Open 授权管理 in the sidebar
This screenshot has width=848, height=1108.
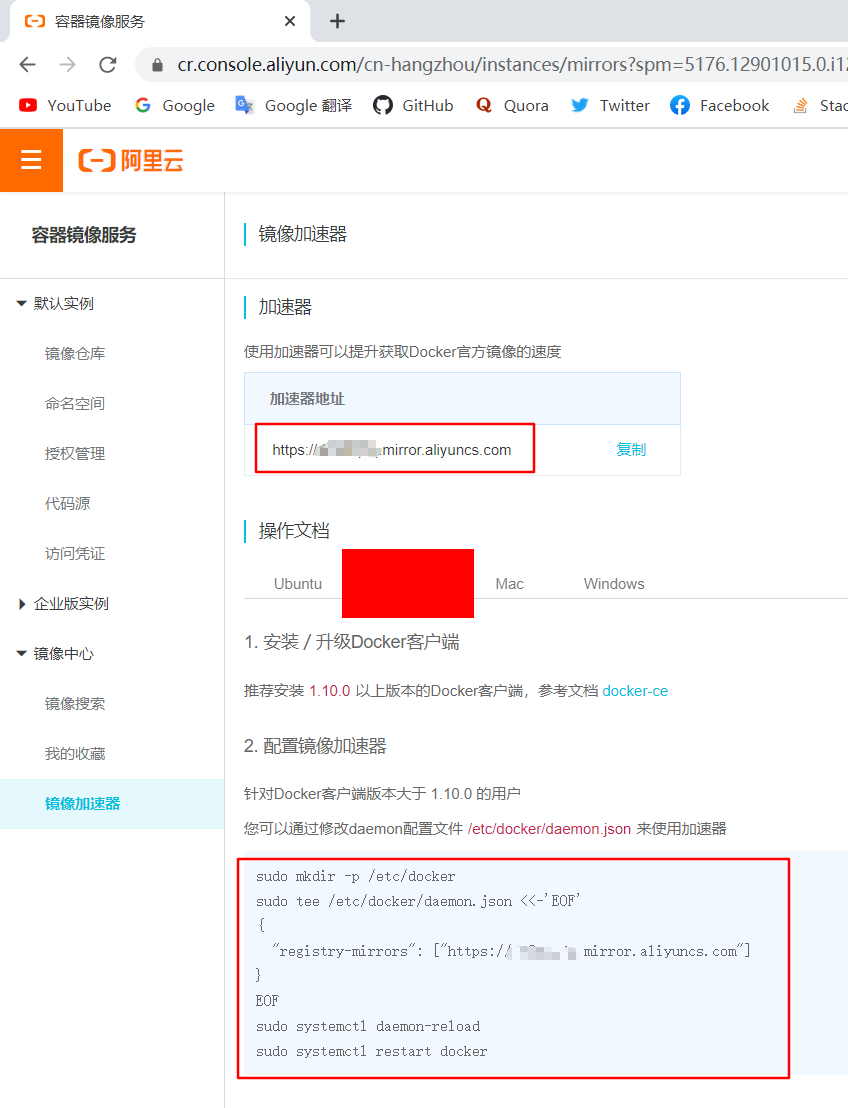click(x=75, y=454)
